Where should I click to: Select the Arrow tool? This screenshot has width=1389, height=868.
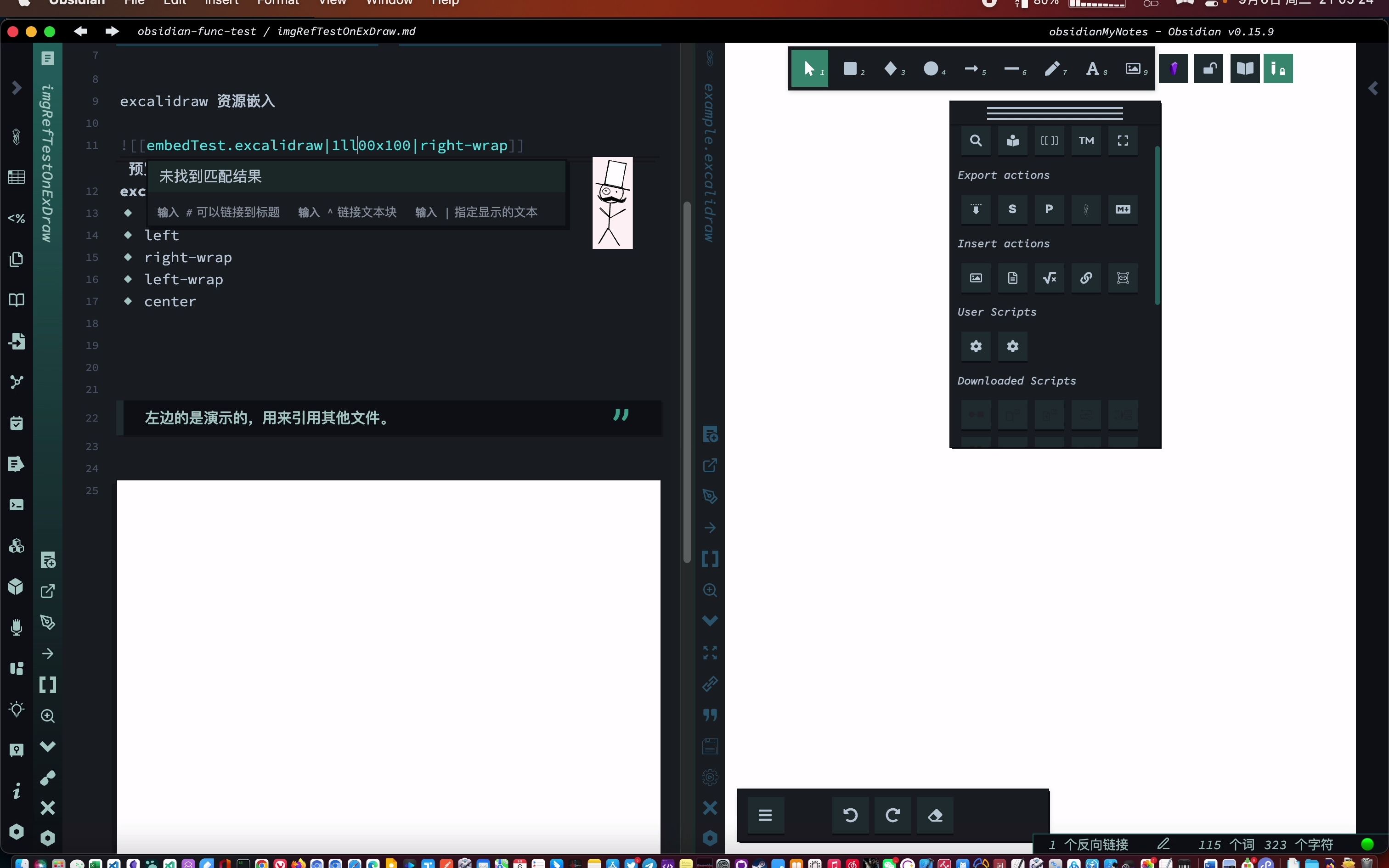pos(972,69)
